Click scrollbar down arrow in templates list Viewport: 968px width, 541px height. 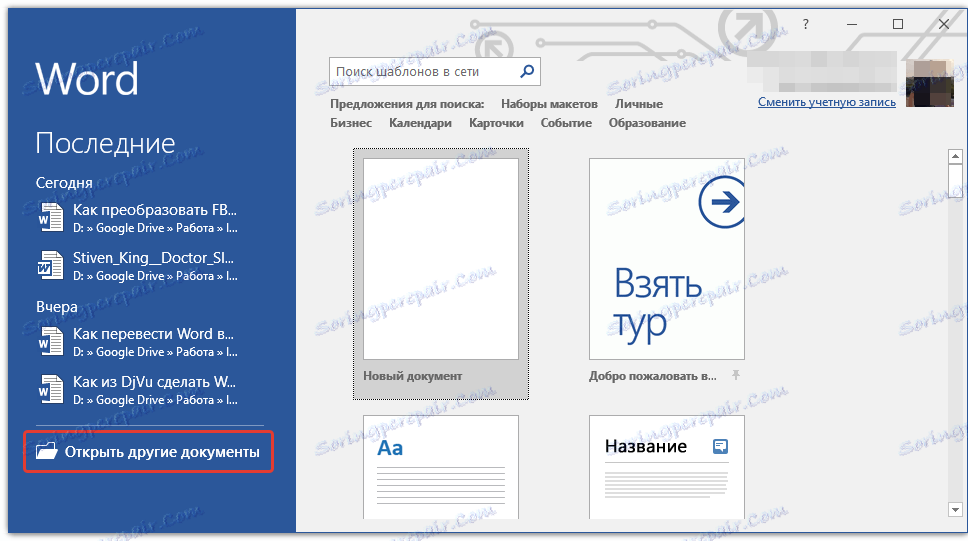pyautogui.click(x=955, y=510)
